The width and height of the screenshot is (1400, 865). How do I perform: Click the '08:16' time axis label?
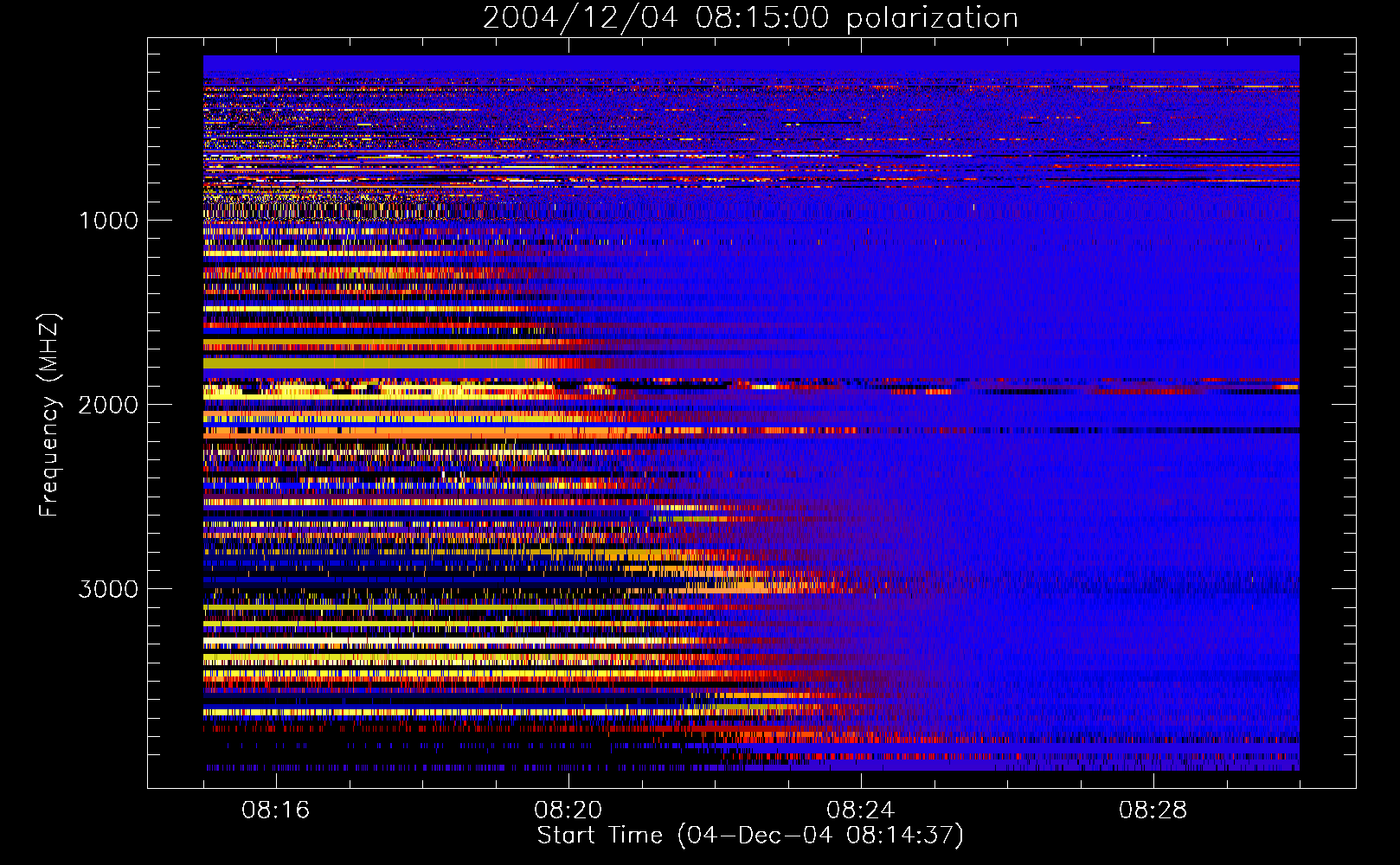point(276,811)
